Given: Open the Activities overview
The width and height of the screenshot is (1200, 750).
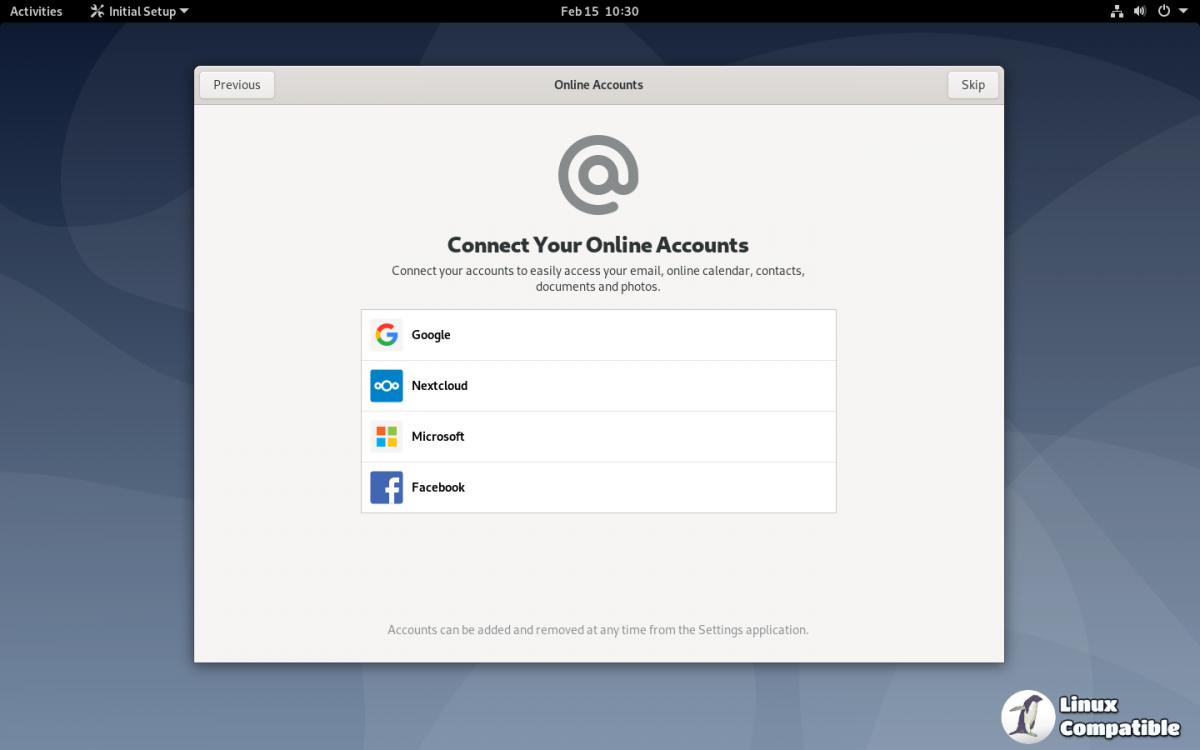Looking at the screenshot, I should [36, 11].
